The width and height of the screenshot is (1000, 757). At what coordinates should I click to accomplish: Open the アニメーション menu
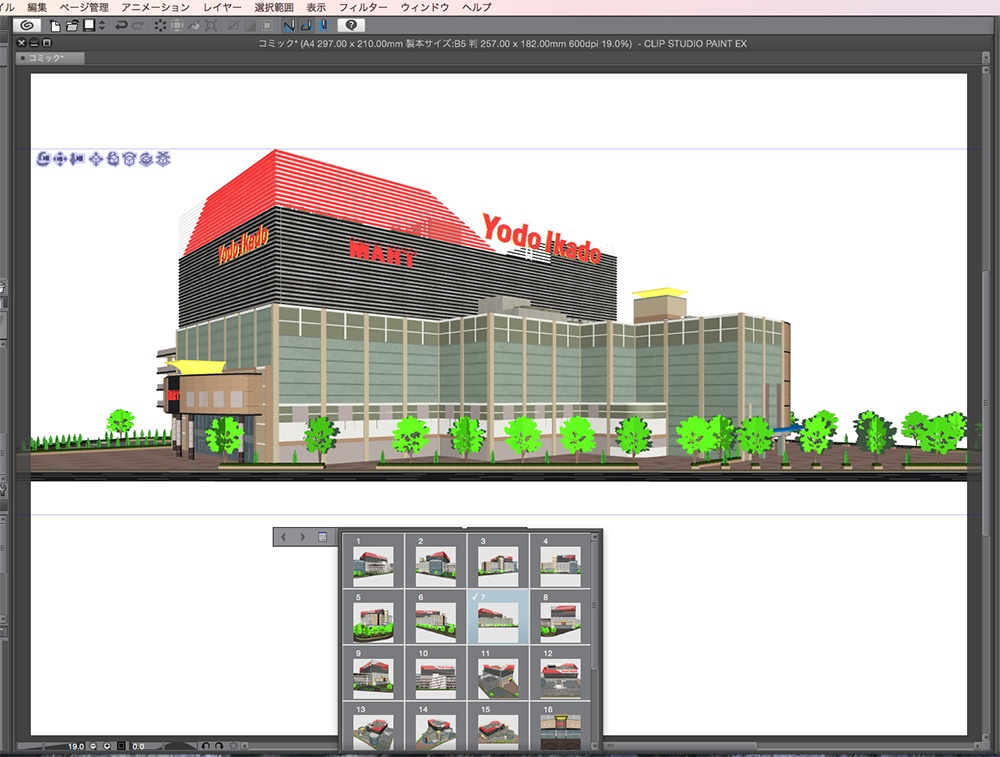[x=155, y=7]
